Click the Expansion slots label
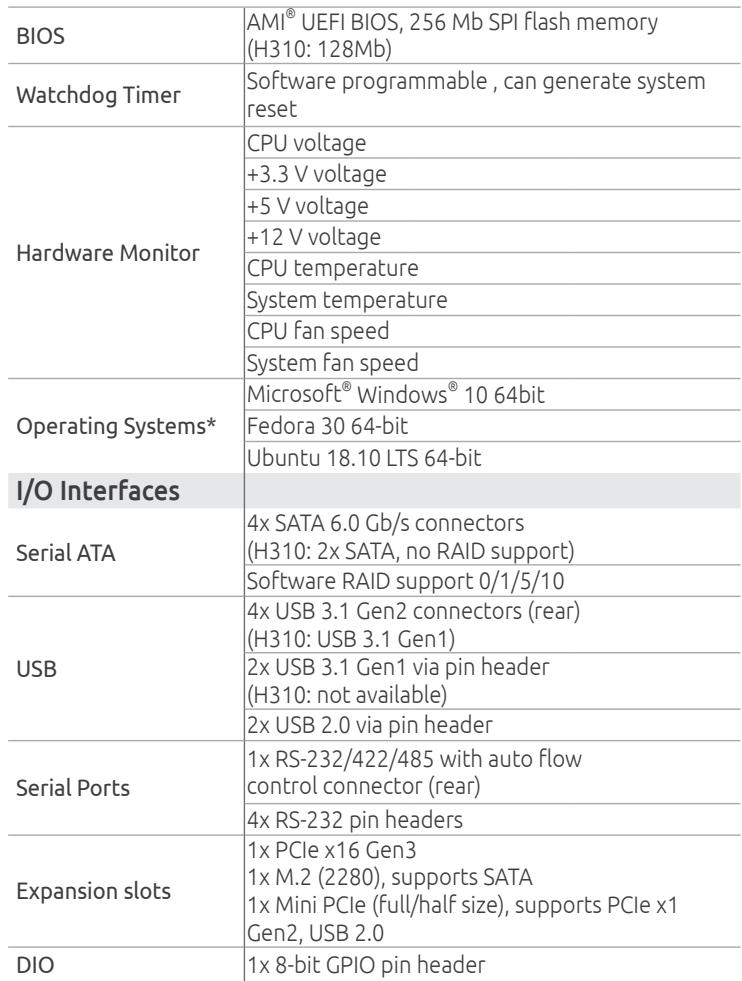742x981 pixels. coord(93,891)
